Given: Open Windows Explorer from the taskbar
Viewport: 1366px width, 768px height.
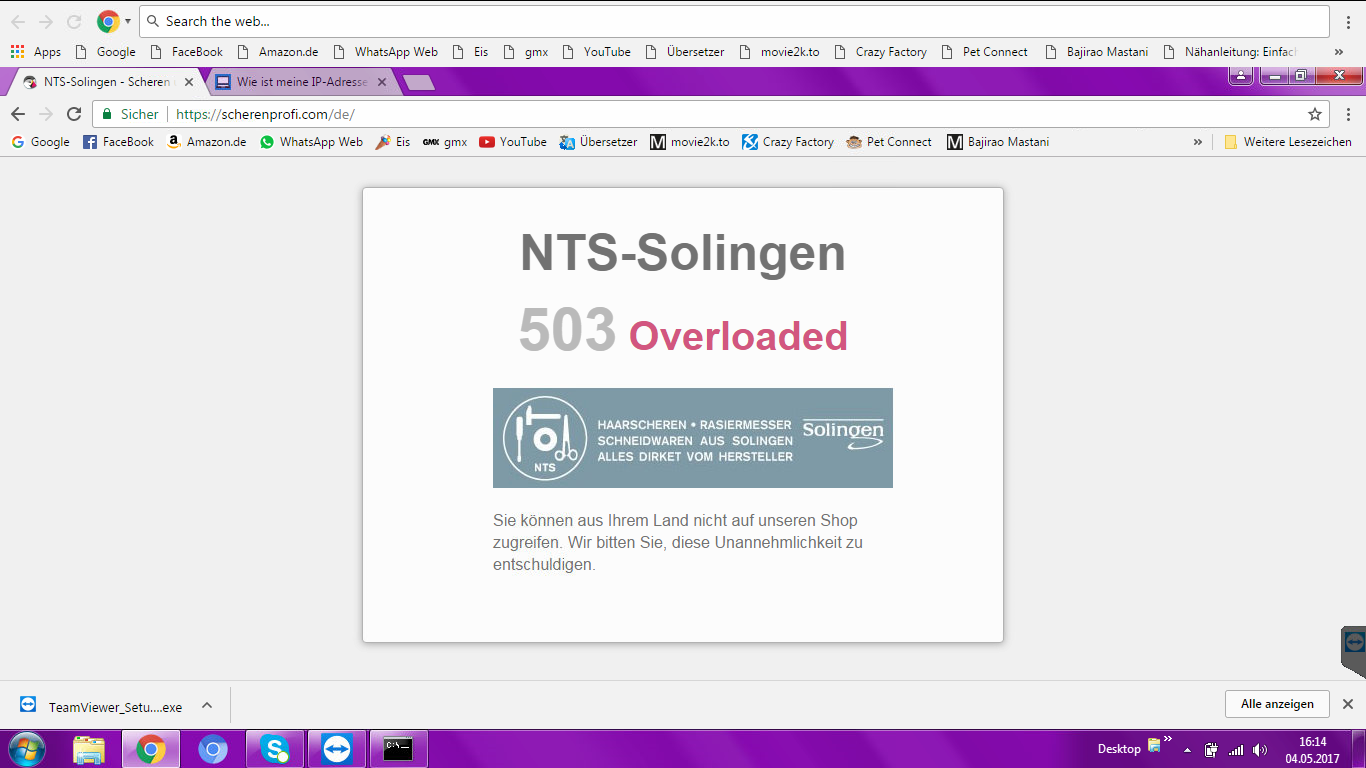Looking at the screenshot, I should [89, 749].
